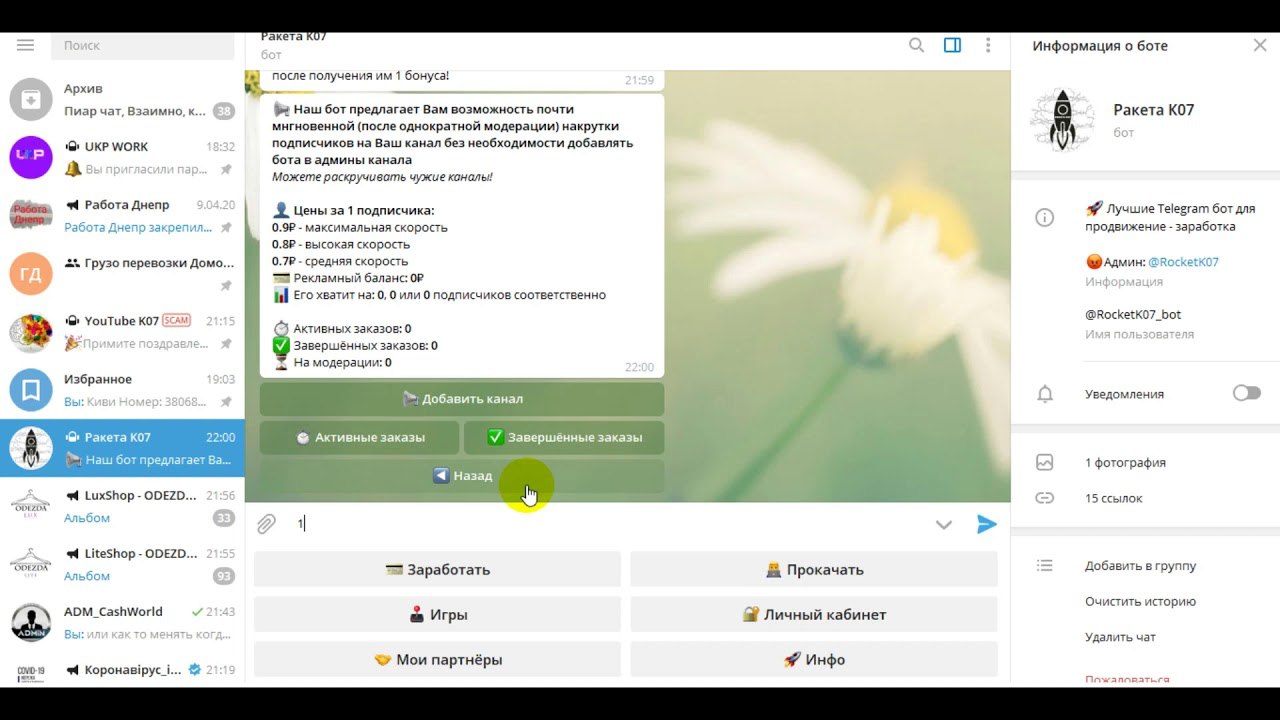1280x720 pixels.
Task: Close the bot information panel
Action: pos(1260,45)
